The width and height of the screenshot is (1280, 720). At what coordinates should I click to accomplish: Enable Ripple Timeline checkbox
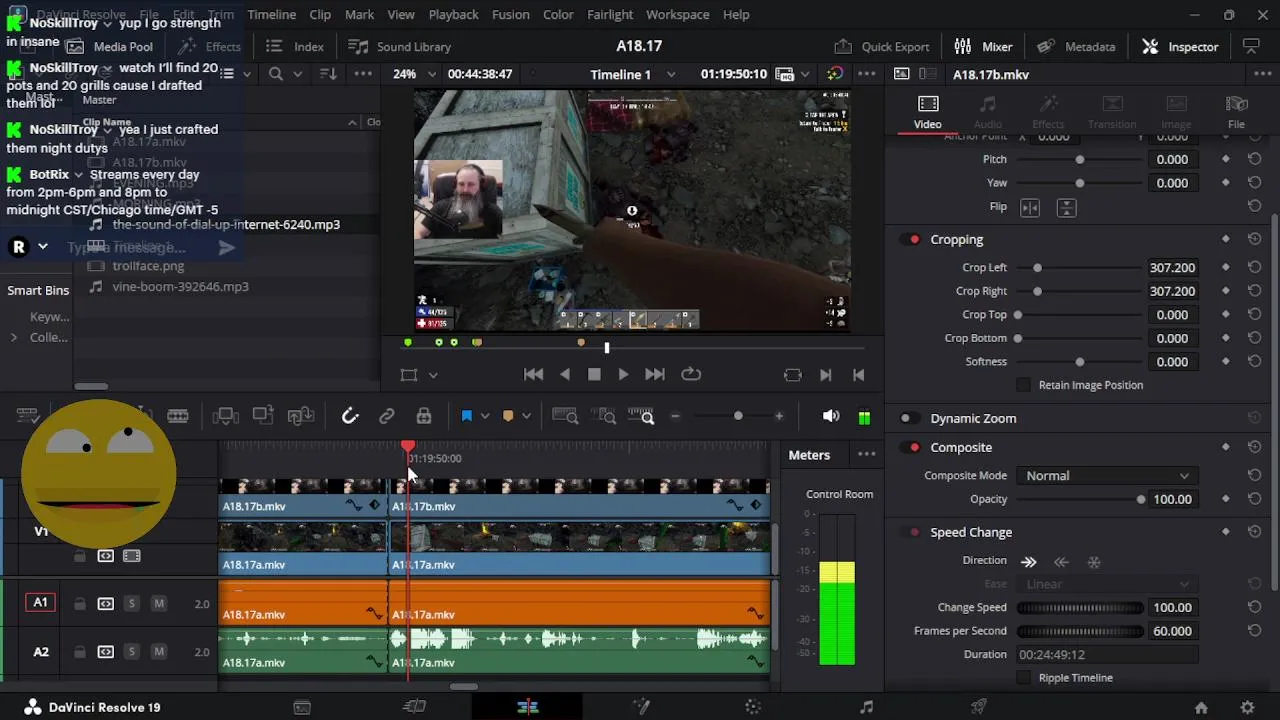pyautogui.click(x=1023, y=678)
